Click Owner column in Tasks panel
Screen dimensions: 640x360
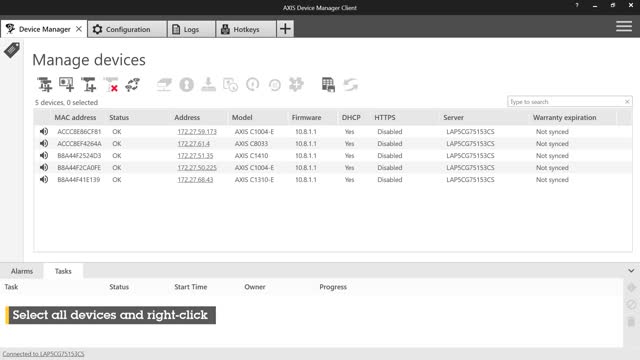pyautogui.click(x=255, y=287)
